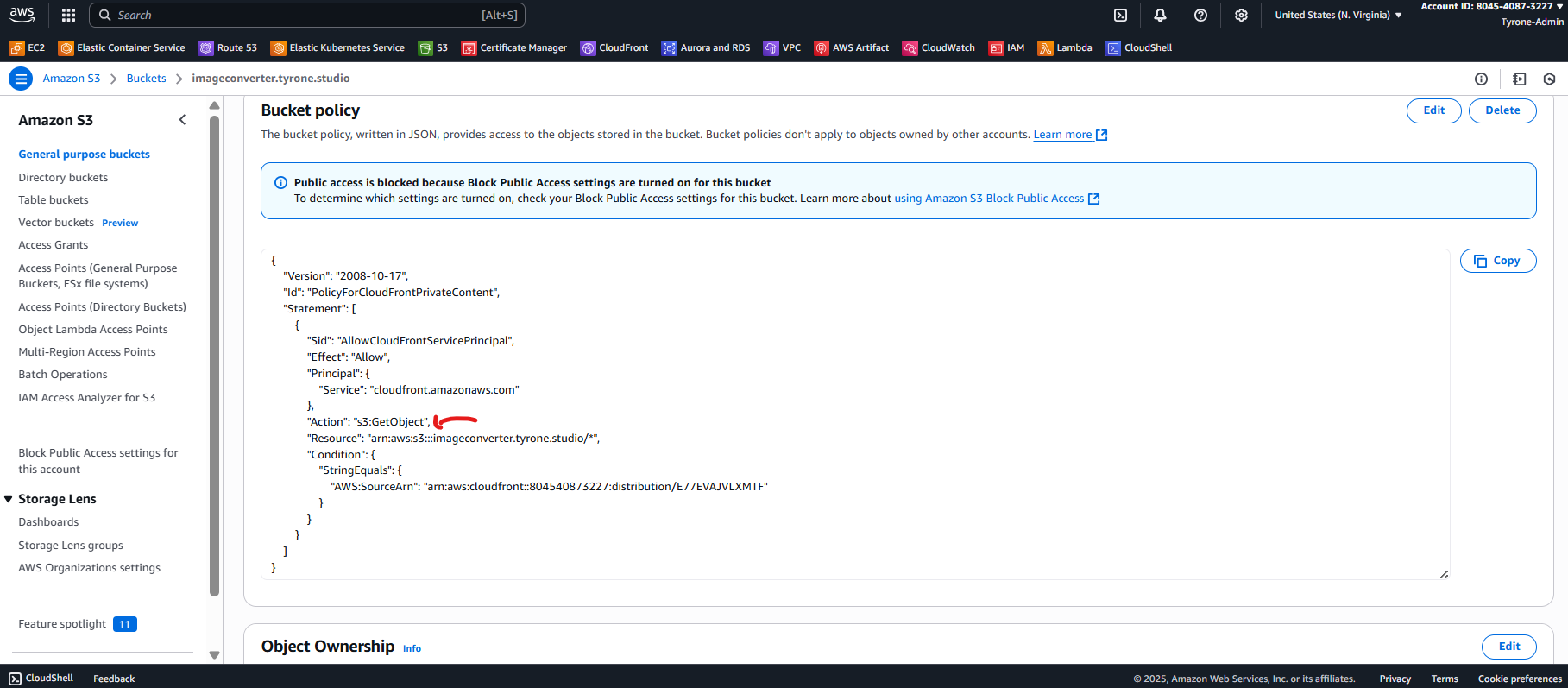Click the Buckets breadcrumb link
Image resolution: width=1568 pixels, height=688 pixels.
pyautogui.click(x=146, y=79)
